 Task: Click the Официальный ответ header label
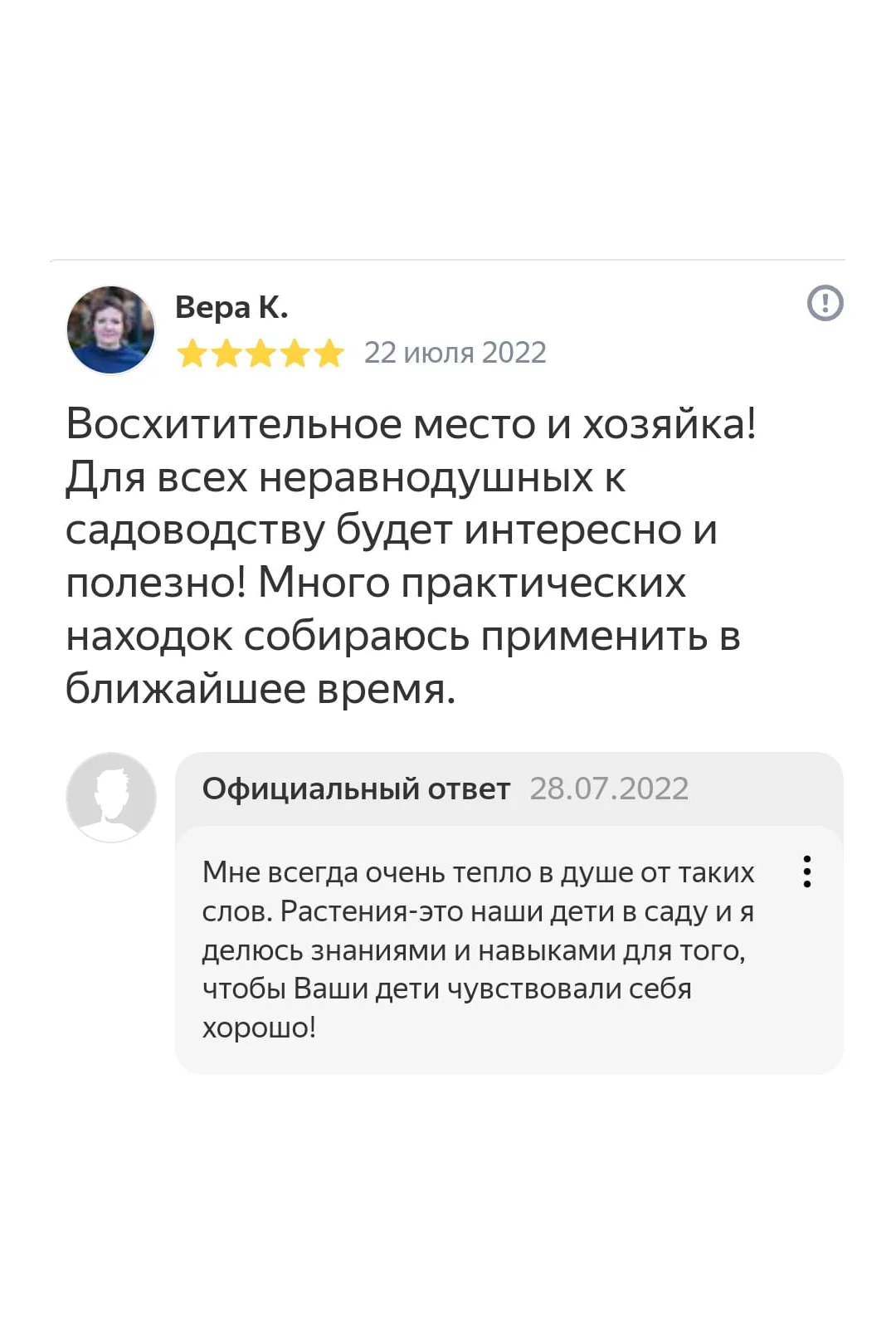coord(356,788)
